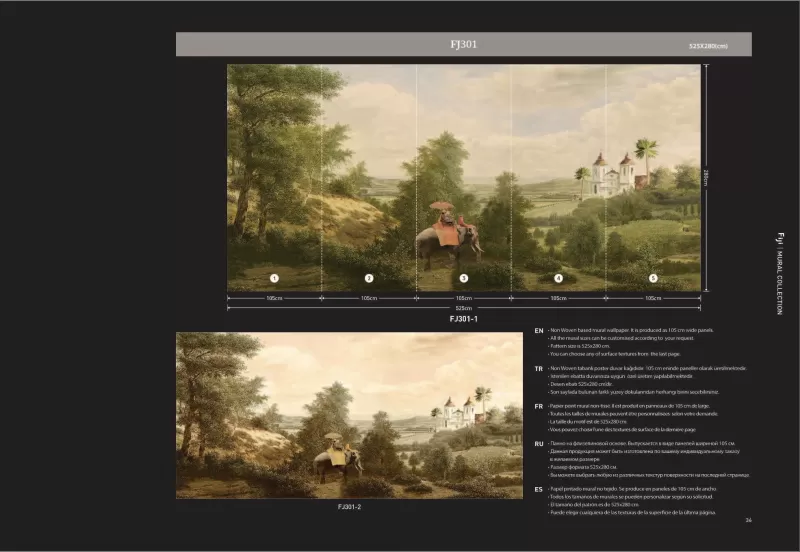This screenshot has width=800, height=552.
Task: Click the panel number 4 circle marker
Action: click(x=559, y=278)
